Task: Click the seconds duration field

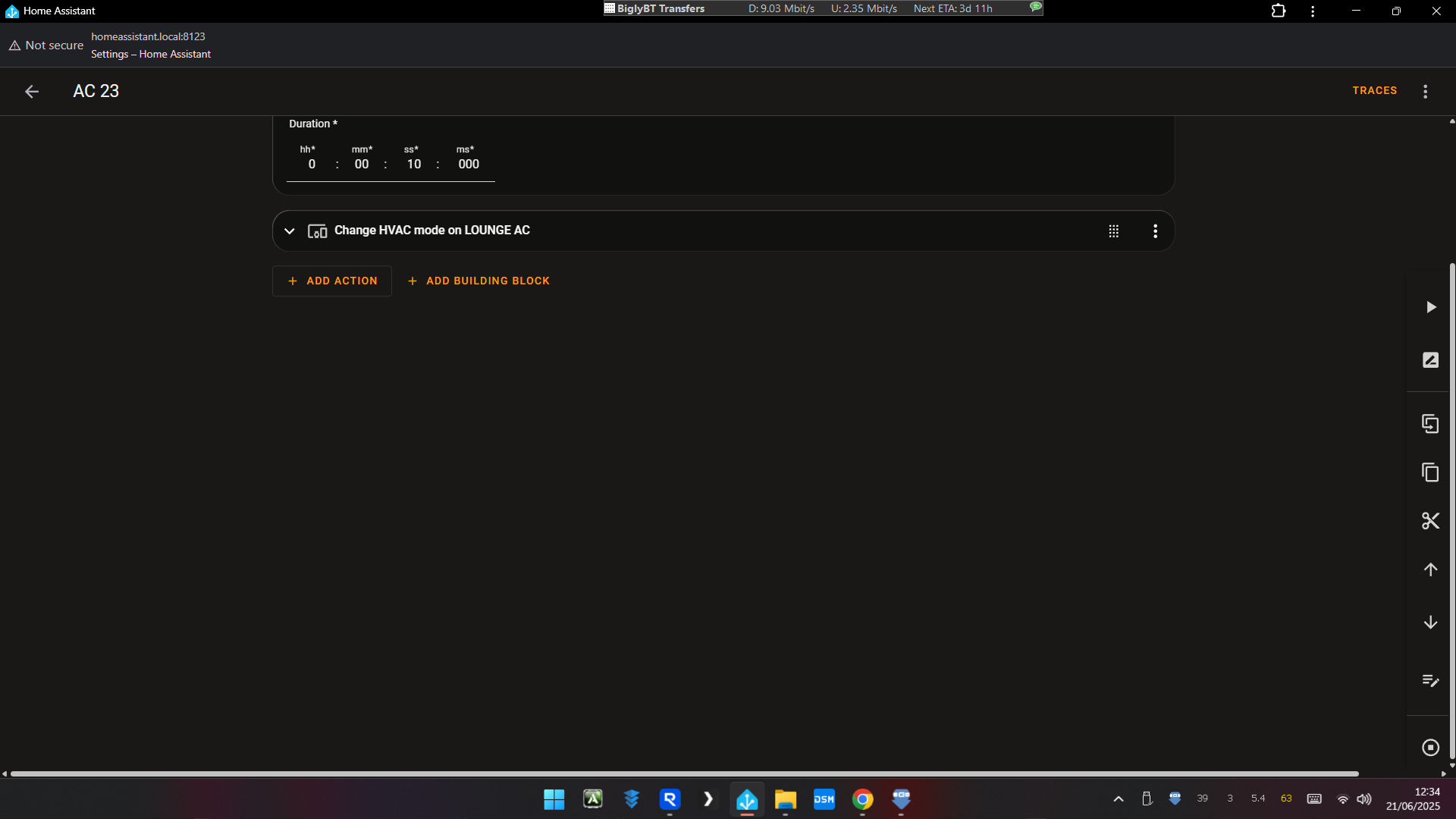Action: click(x=413, y=164)
